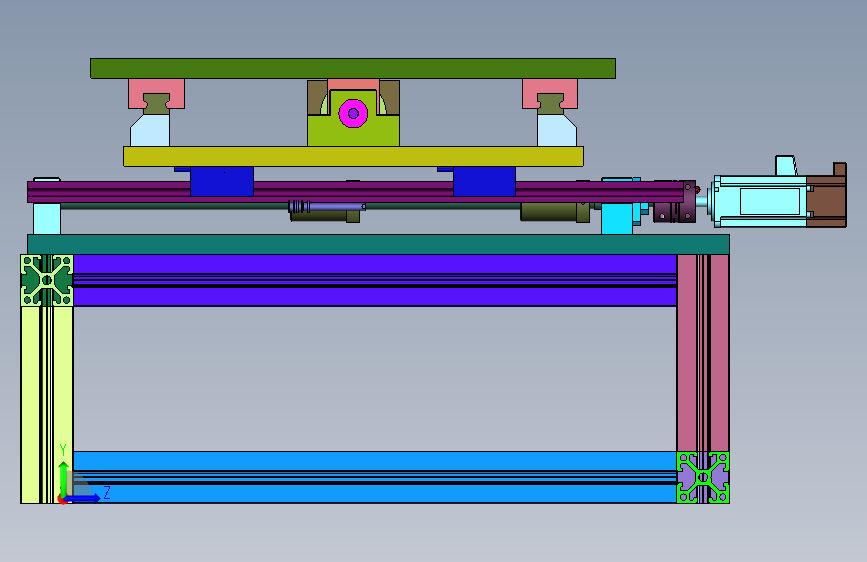Click the right blue carriage block
Image resolution: width=867 pixels, height=562 pixels.
[484, 181]
